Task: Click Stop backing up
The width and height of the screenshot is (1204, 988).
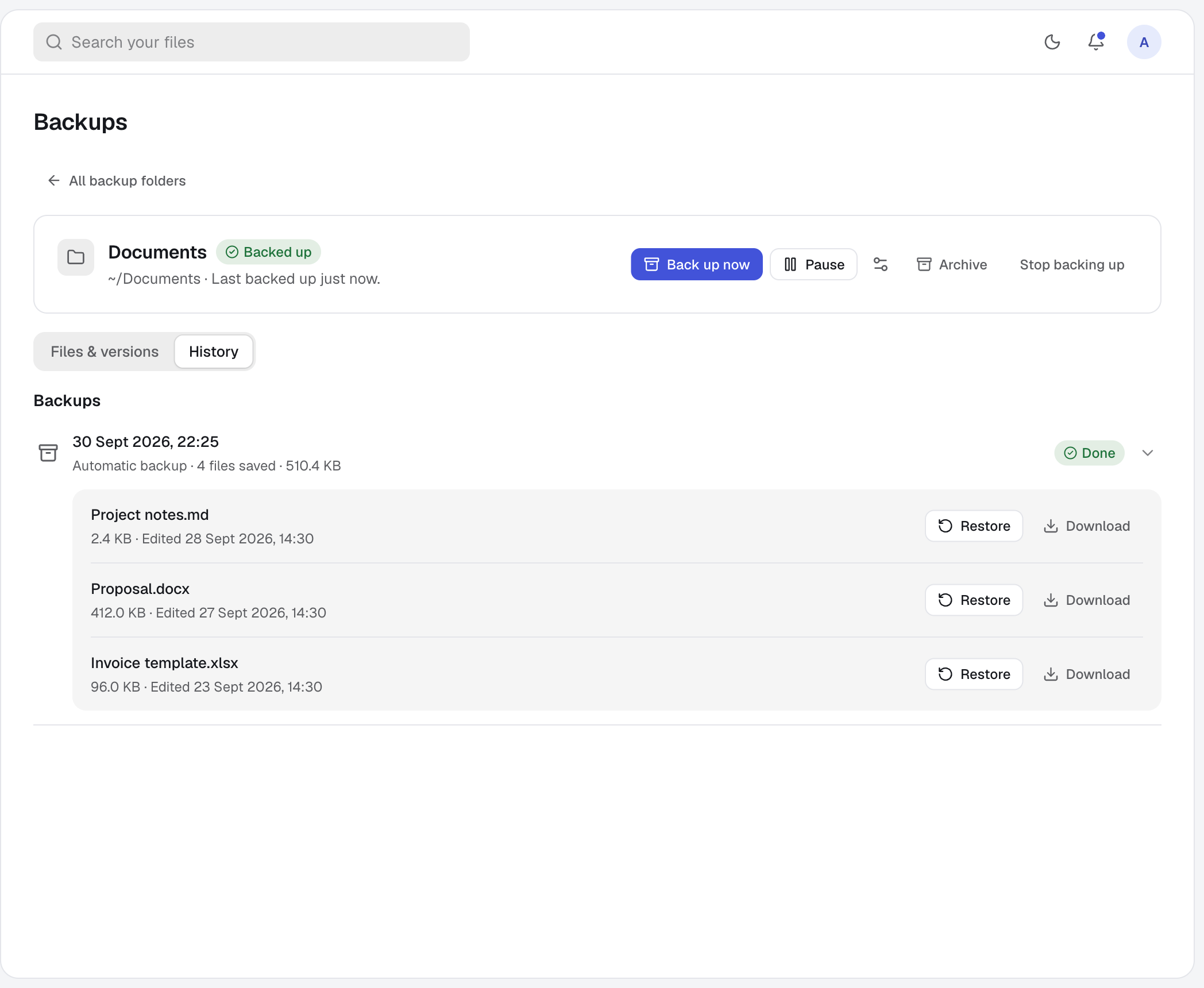Action: [x=1072, y=264]
